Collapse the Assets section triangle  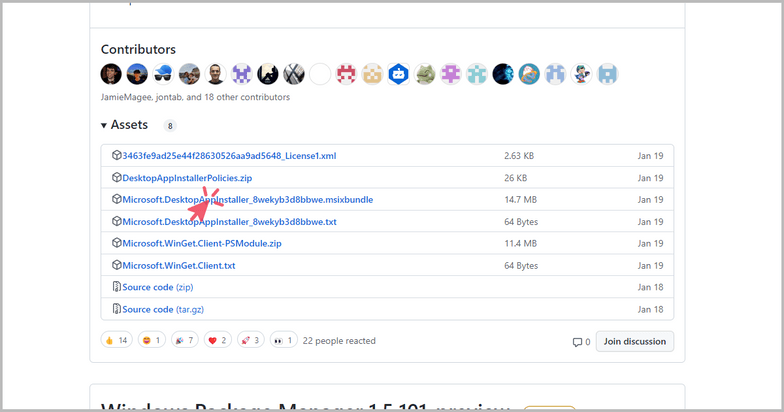pyautogui.click(x=104, y=126)
